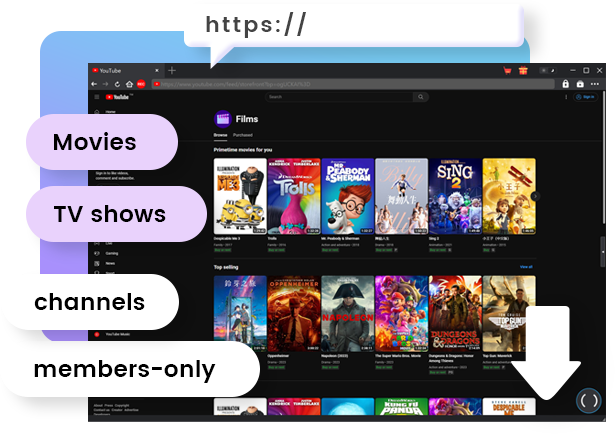Reload the page with the refresh icon
The height and width of the screenshot is (434, 615).
point(117,84)
